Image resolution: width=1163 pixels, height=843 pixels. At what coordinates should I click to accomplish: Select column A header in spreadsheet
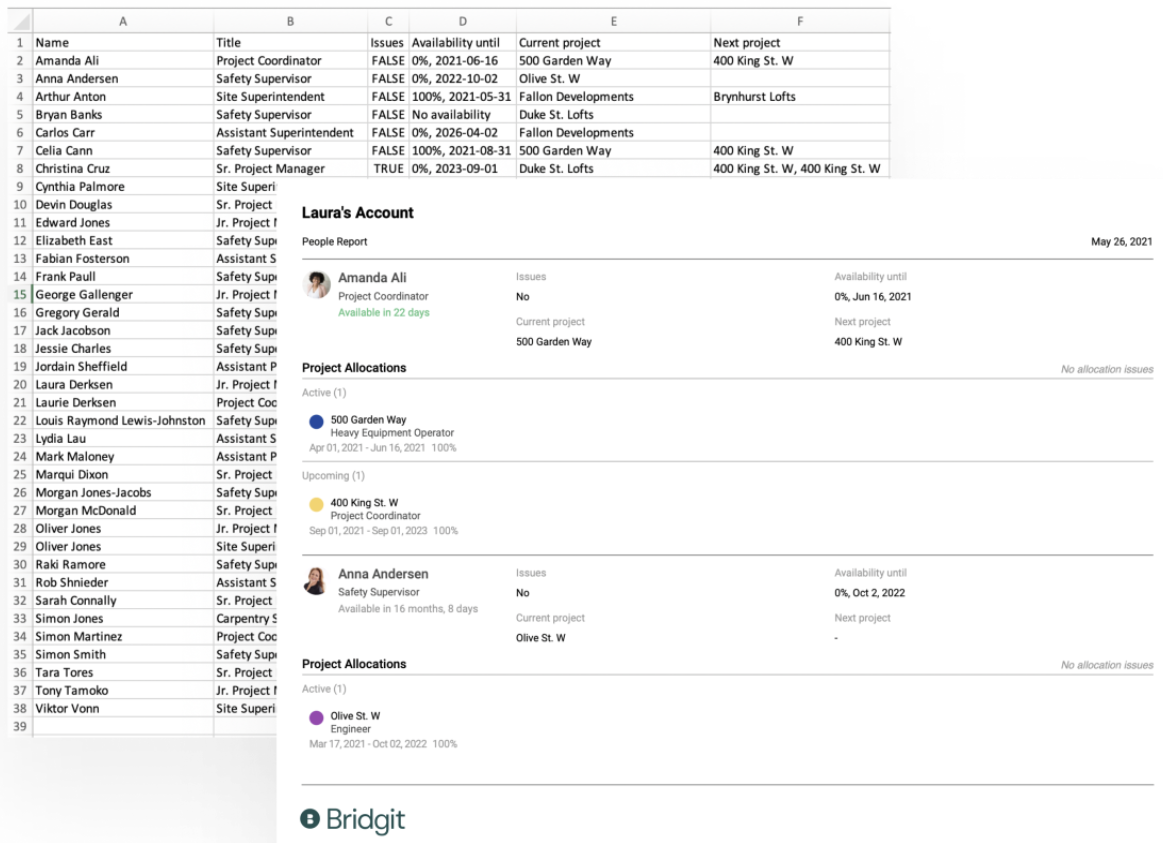tap(123, 22)
